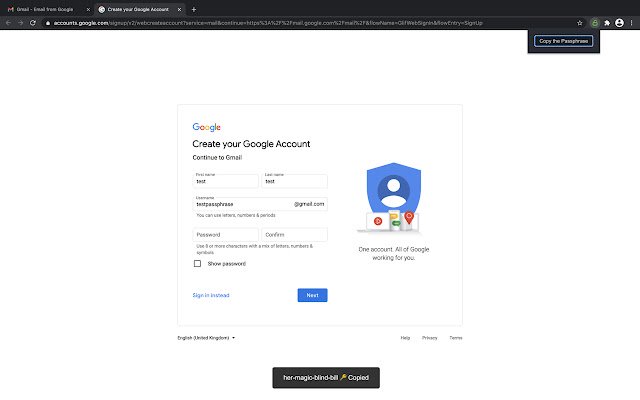
Task: Follow the Sign in instead link
Action: coord(211,295)
